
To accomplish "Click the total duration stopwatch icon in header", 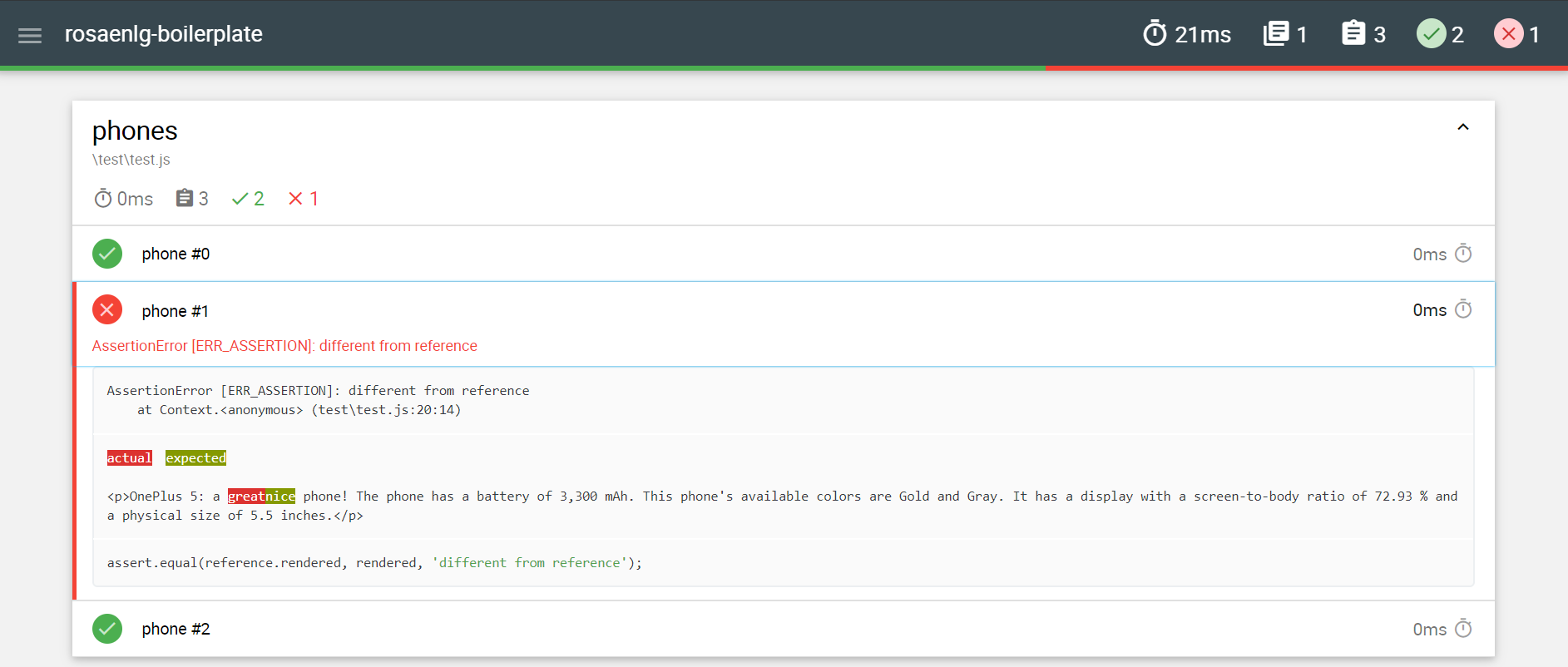I will (1155, 33).
